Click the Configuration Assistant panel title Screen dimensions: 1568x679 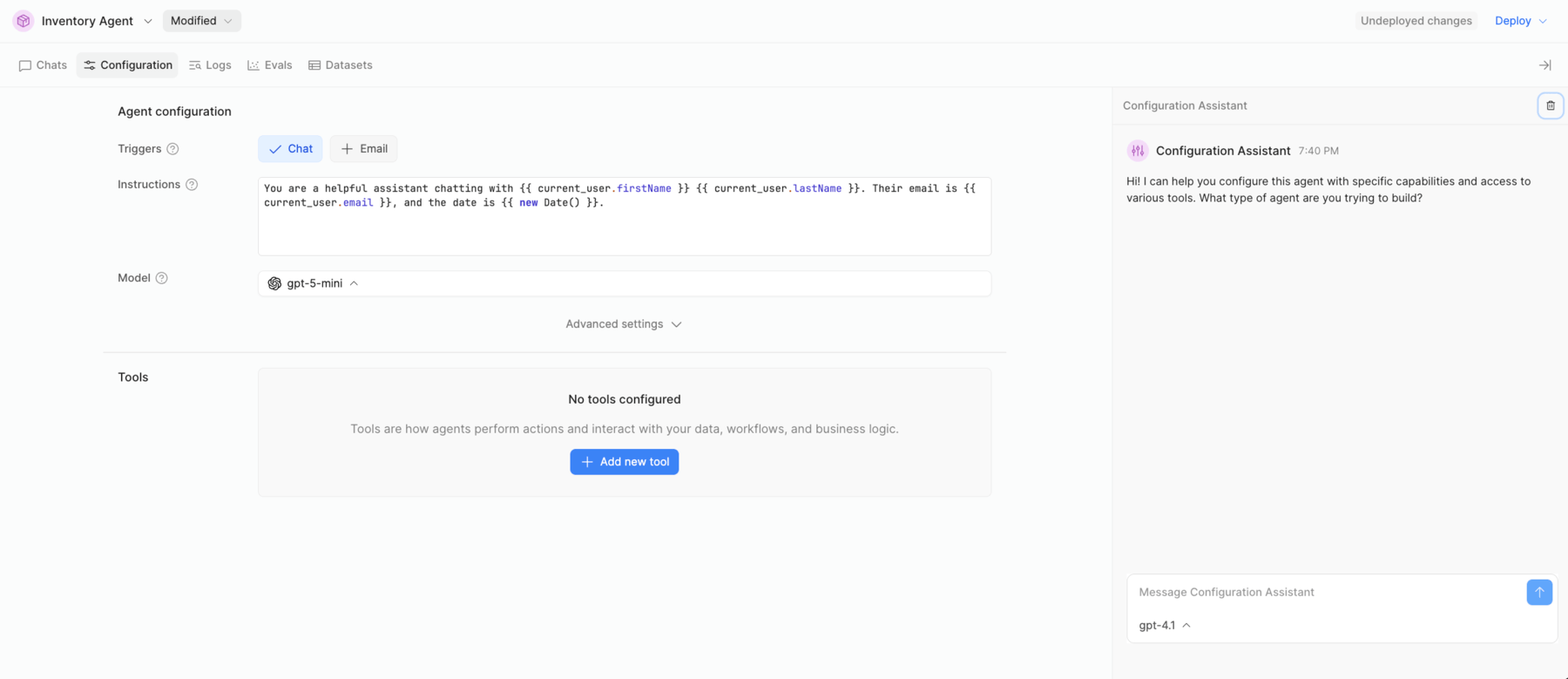pyautogui.click(x=1185, y=105)
